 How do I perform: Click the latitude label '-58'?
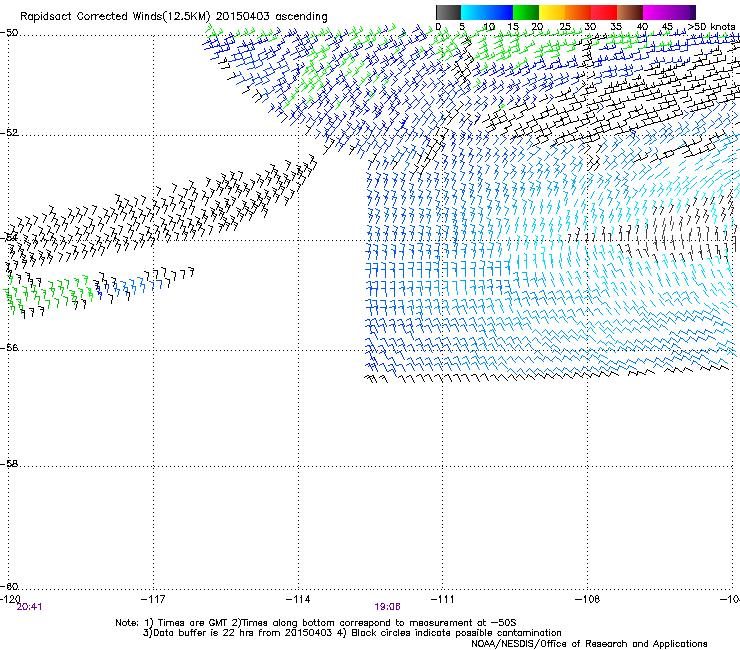tap(9, 464)
